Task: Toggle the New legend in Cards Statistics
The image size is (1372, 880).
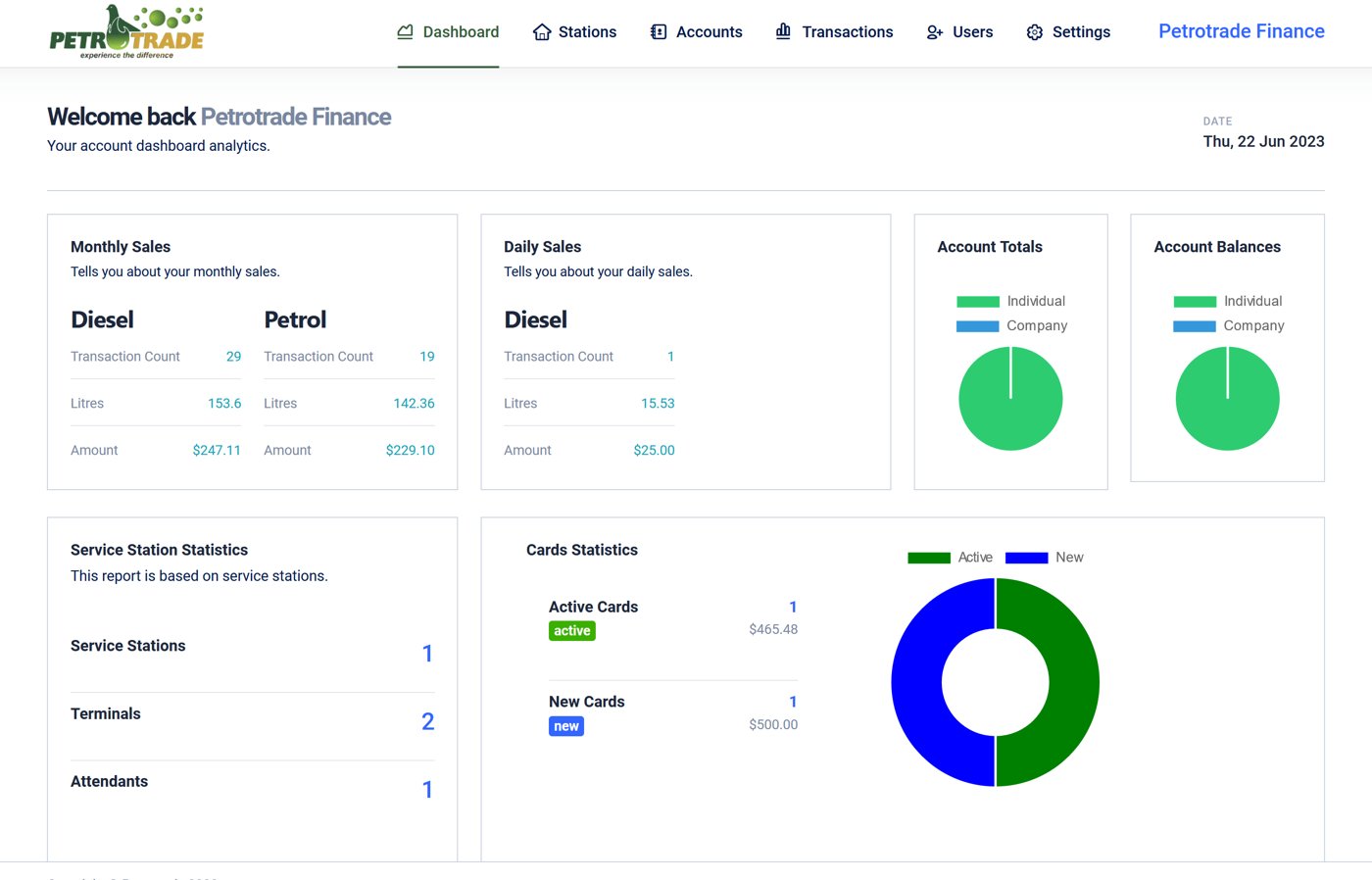Action: tap(1044, 557)
